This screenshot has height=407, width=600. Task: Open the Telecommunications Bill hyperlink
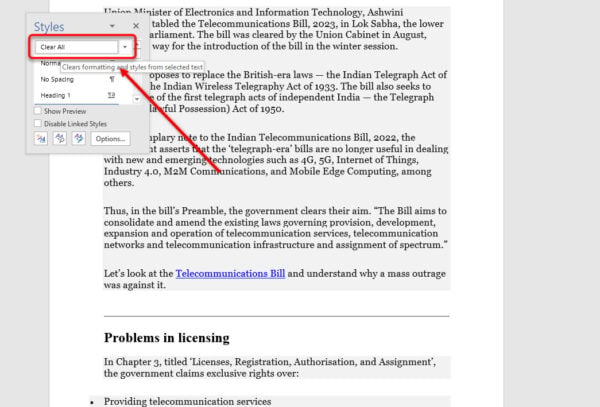click(230, 272)
